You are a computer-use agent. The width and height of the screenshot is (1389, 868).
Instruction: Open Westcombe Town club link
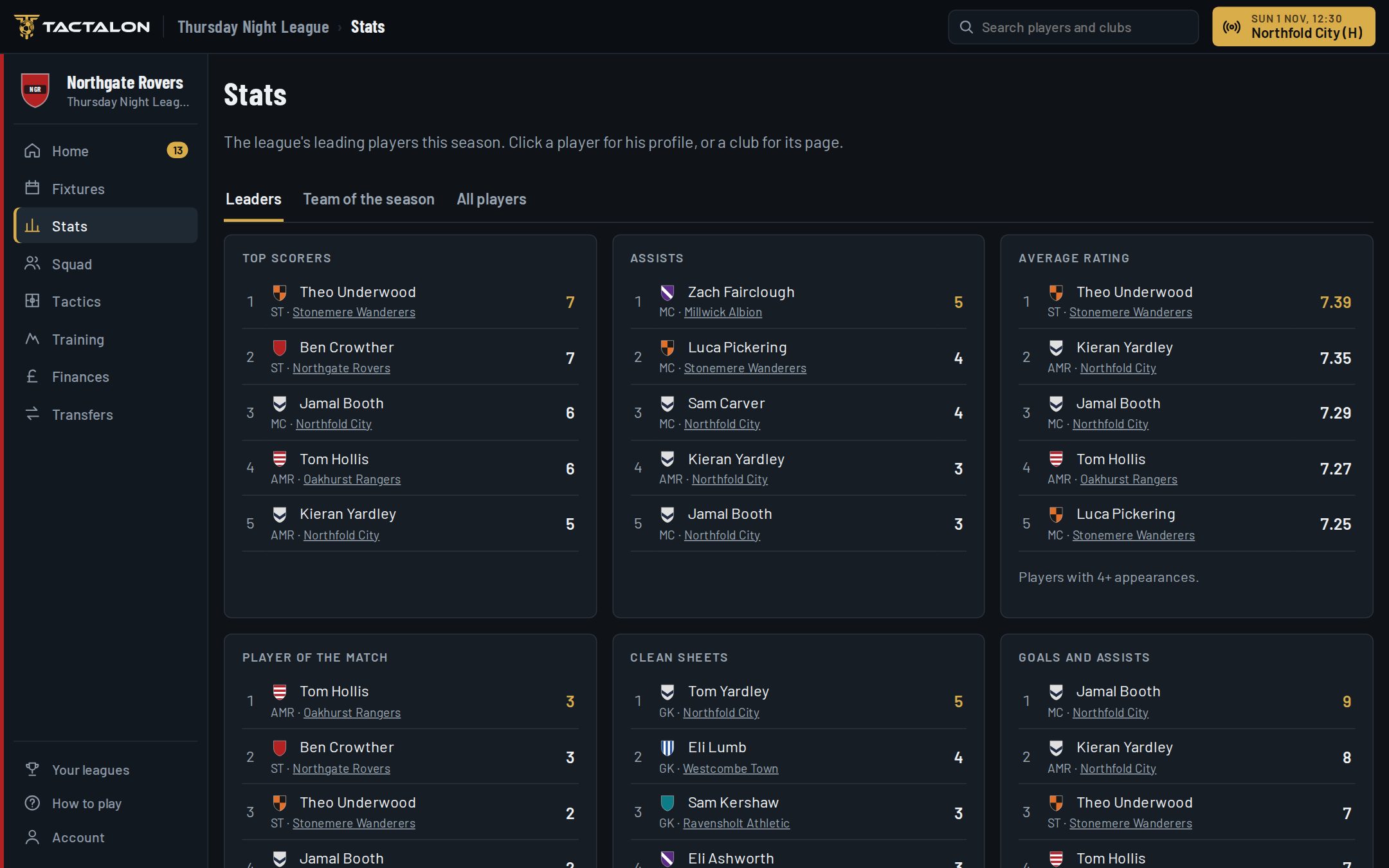(731, 769)
